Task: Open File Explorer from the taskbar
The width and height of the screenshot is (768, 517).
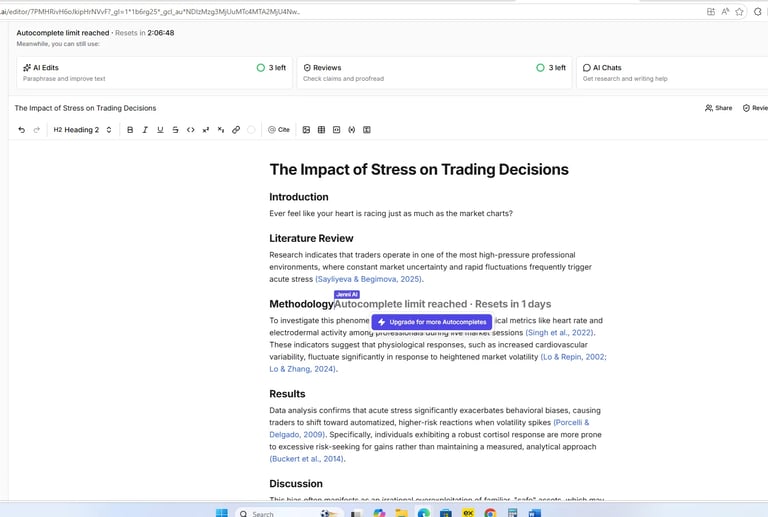Action: tap(402, 513)
